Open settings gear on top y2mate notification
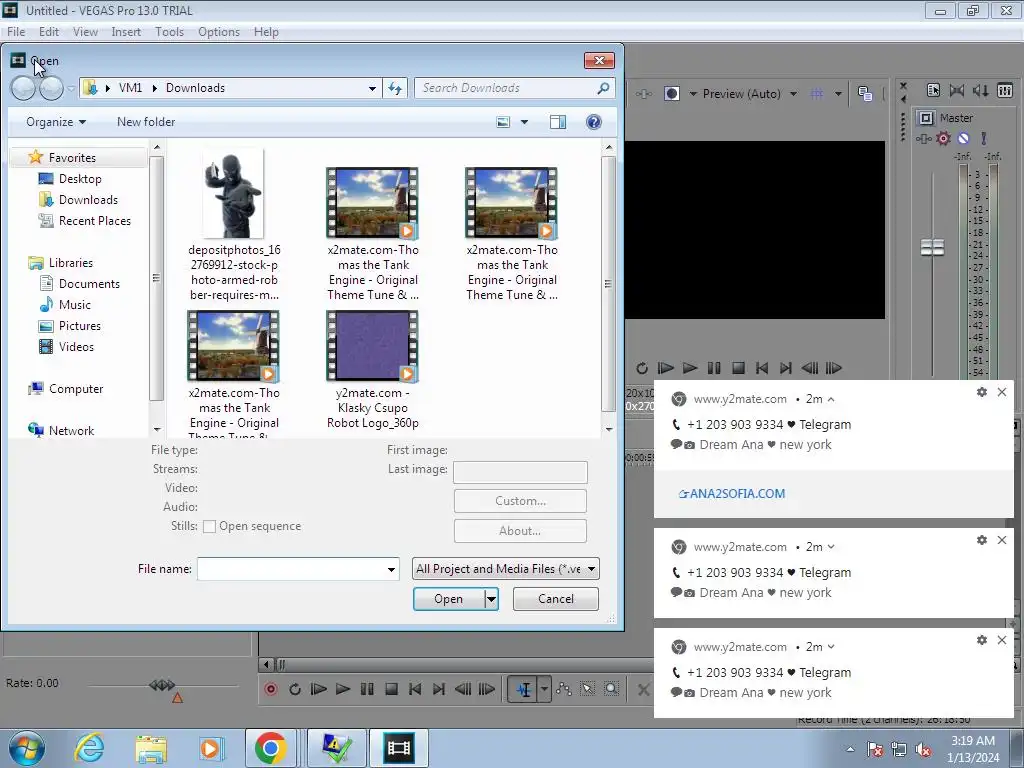Screen dimensions: 1024x768 [982, 392]
